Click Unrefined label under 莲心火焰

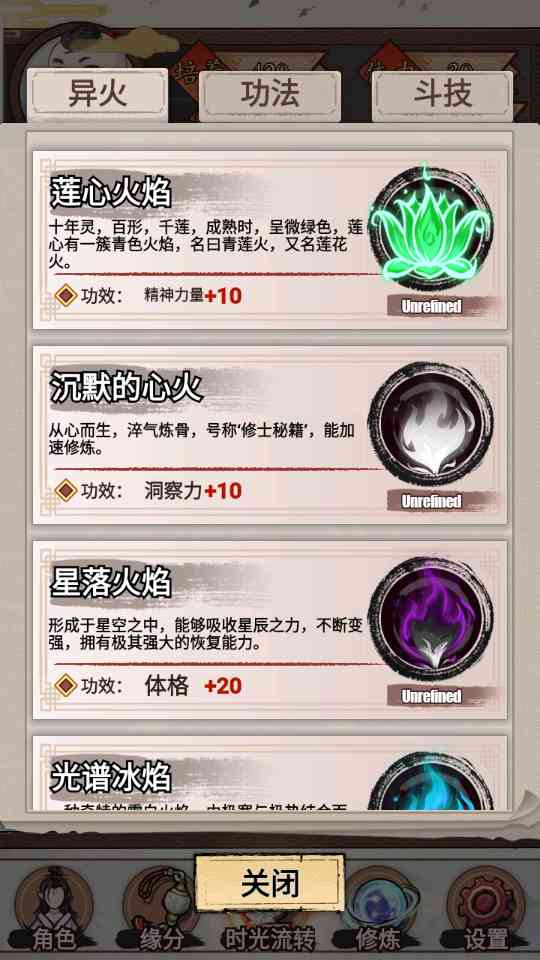(x=432, y=307)
